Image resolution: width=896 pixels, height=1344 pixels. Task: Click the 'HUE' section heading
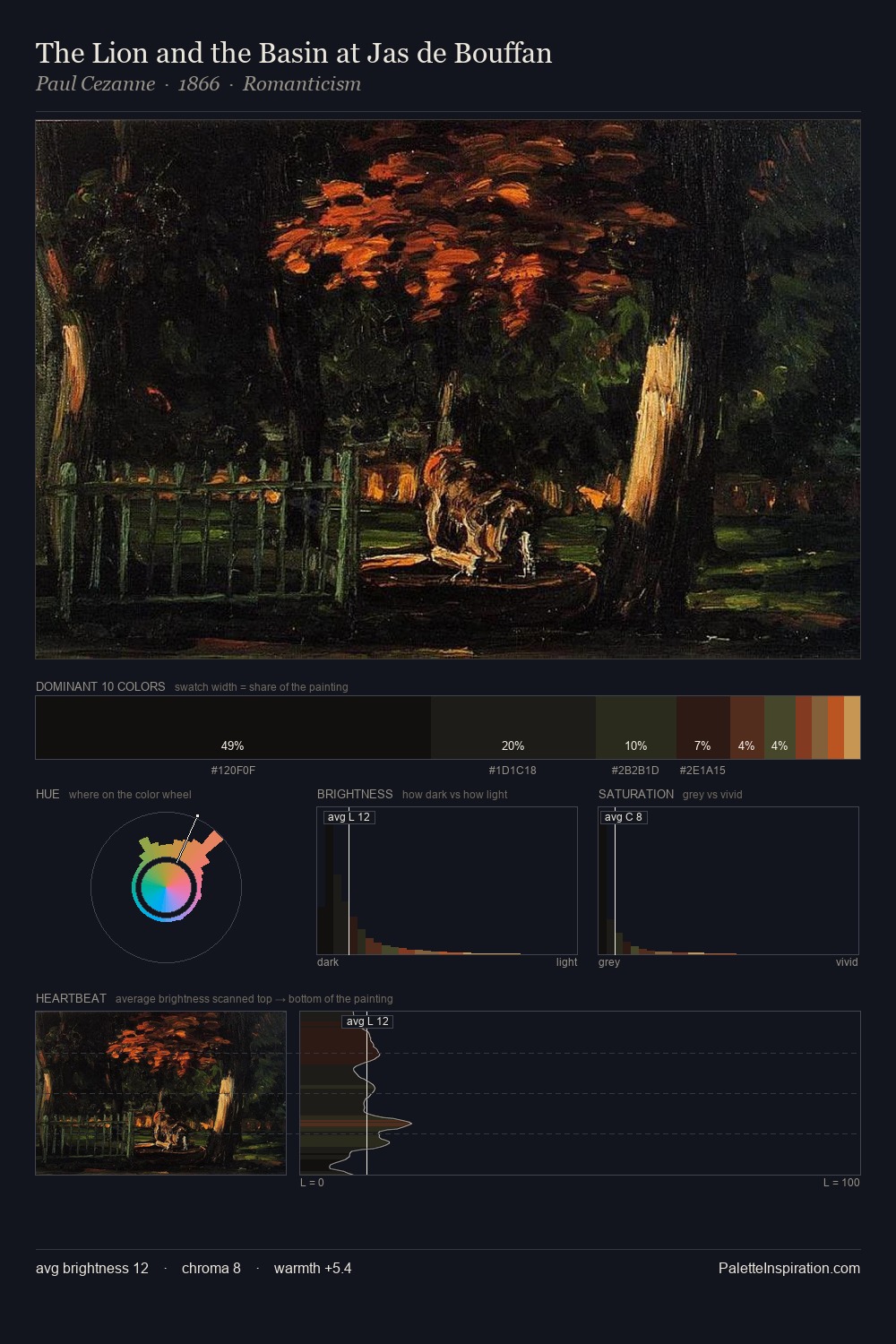tap(47, 794)
